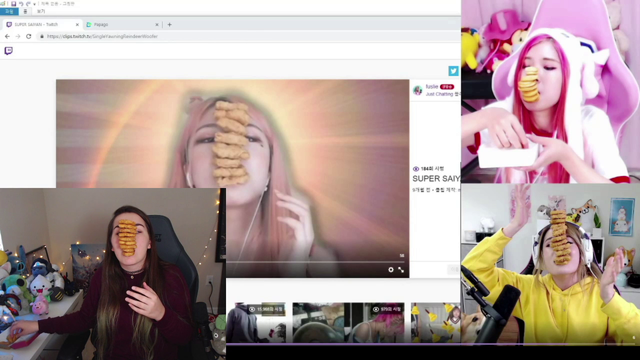Open the hooded person recommended clip thumbnail
Viewport: 640px width, 360px height.
point(256,322)
